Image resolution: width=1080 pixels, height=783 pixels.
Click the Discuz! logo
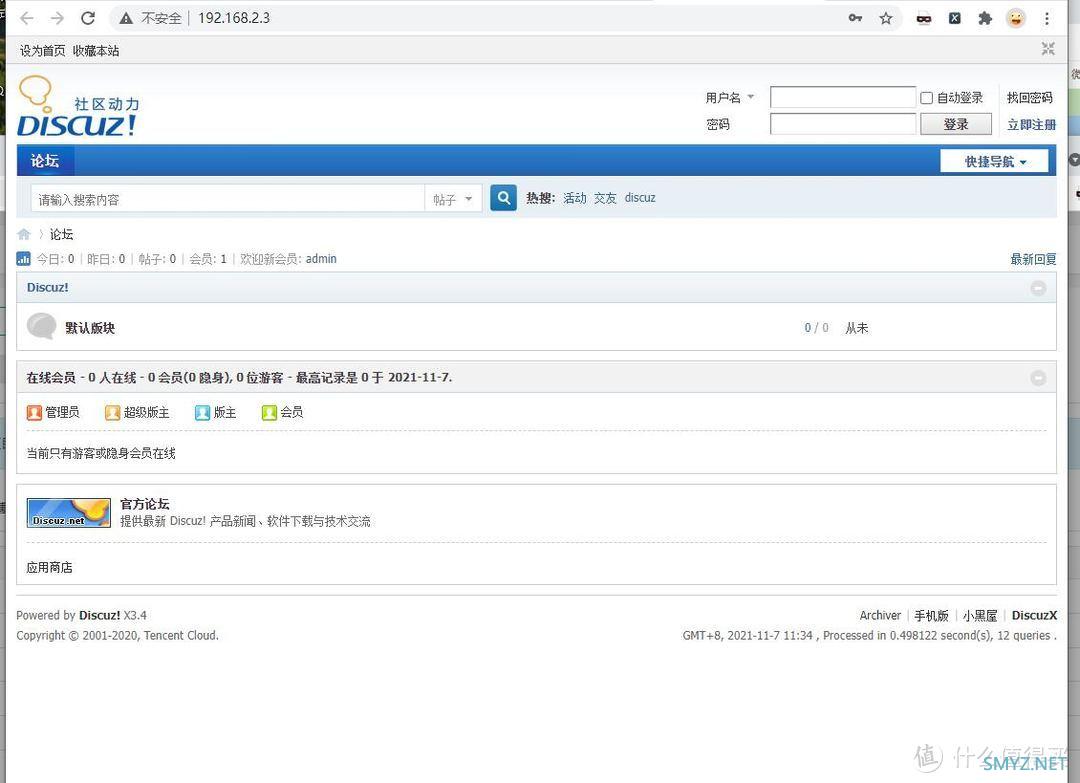[78, 106]
